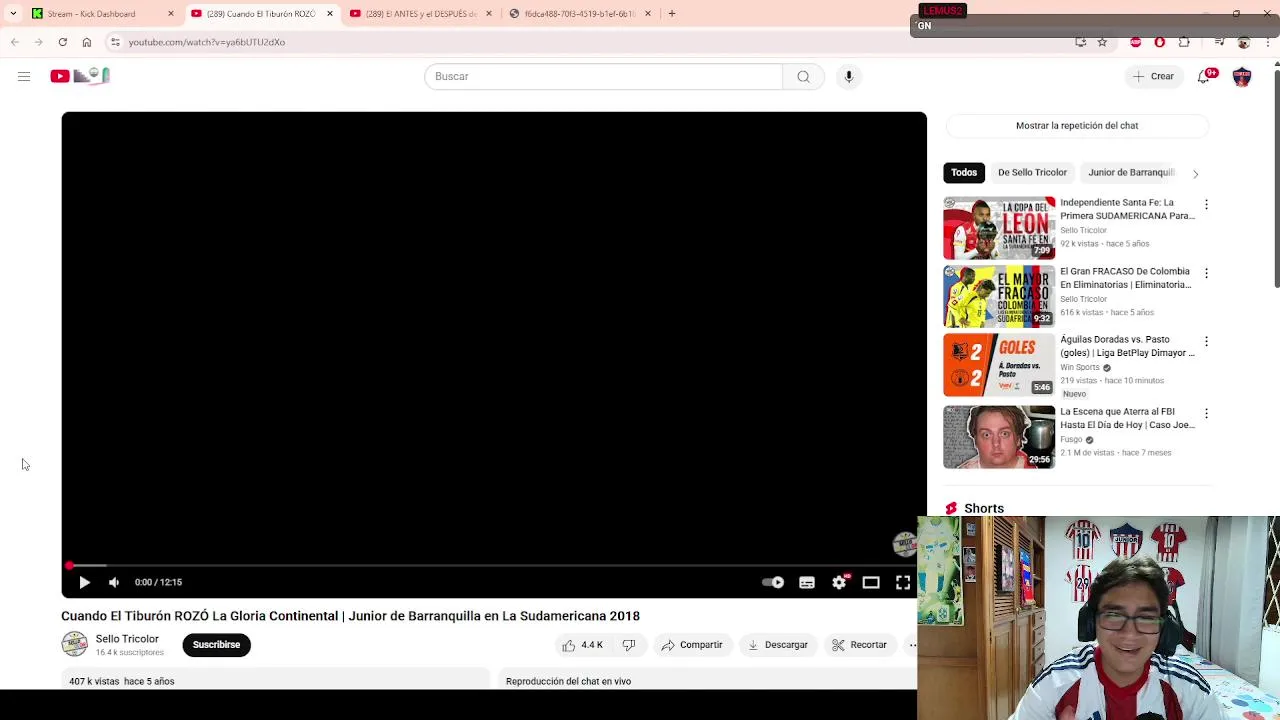Open the YouTube account avatar menu
The height and width of the screenshot is (720, 1280).
click(x=1242, y=76)
